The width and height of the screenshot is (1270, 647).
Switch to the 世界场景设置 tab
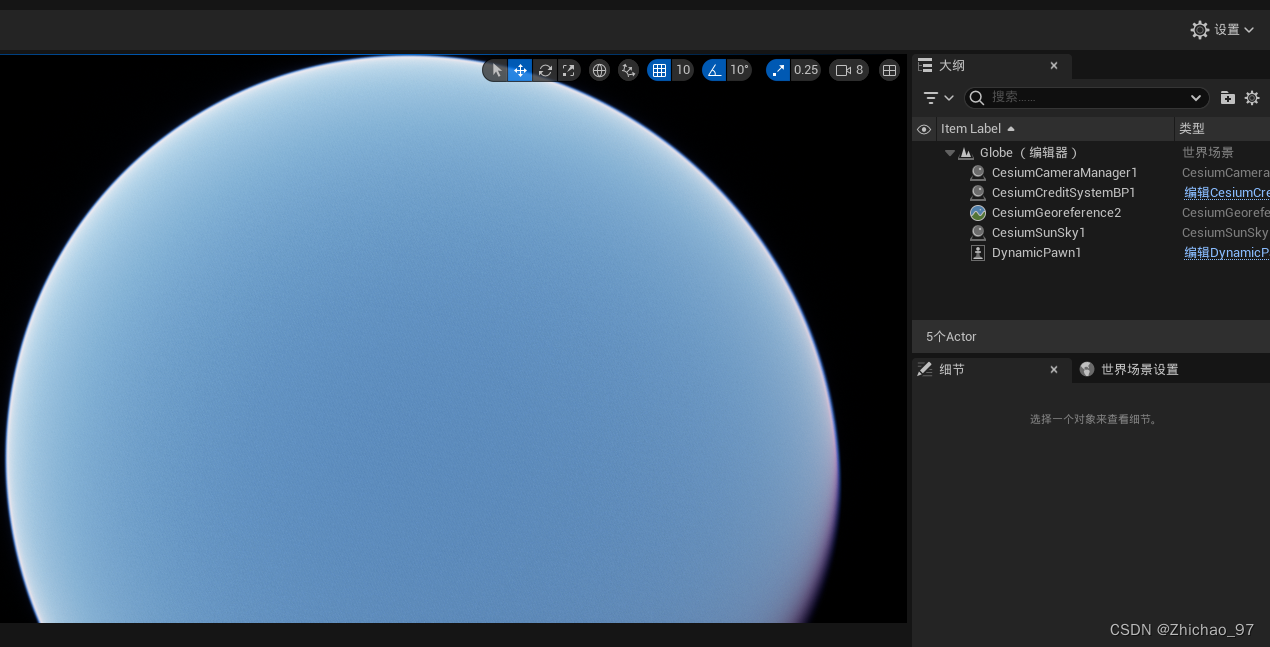[x=1139, y=369]
